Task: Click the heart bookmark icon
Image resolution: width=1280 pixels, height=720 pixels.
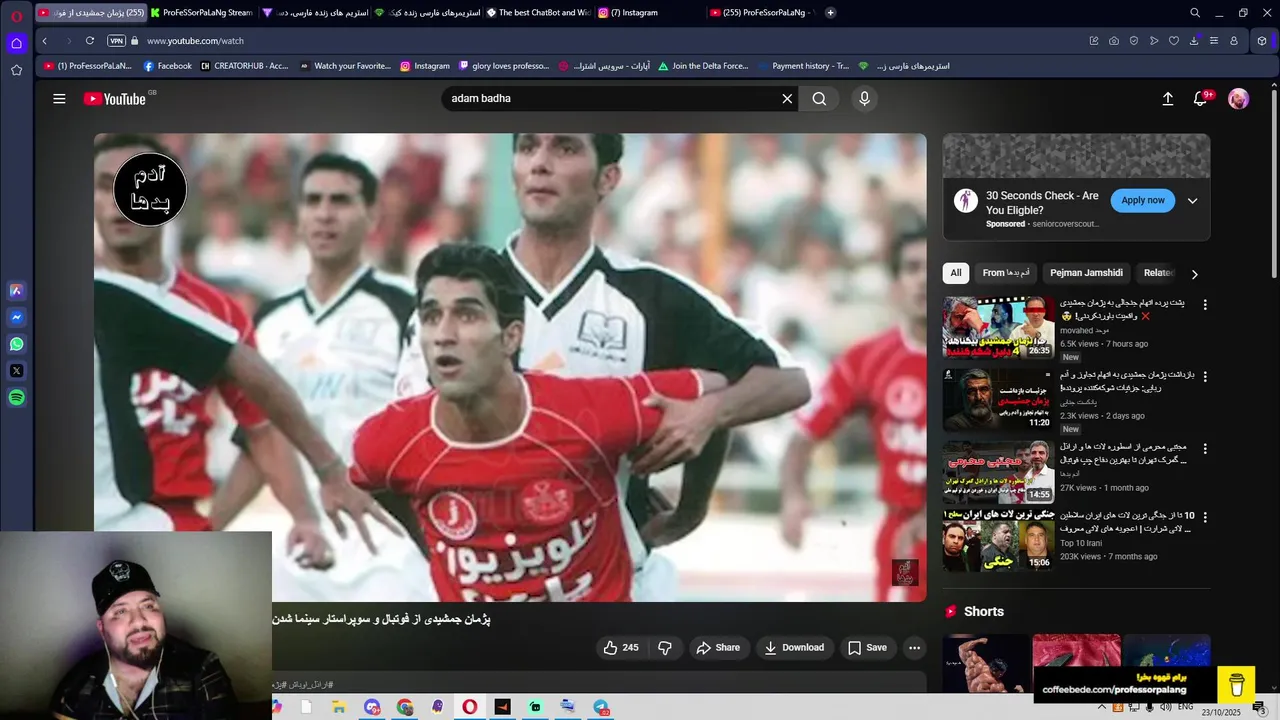Action: click(x=1174, y=41)
